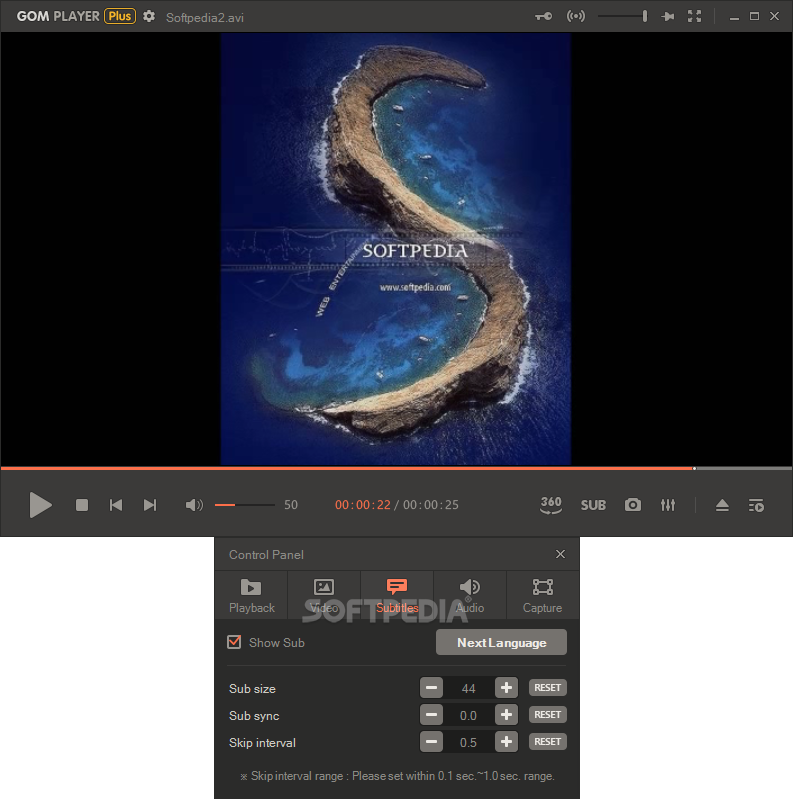793x799 pixels.
Task: Decrease the Sub size value
Action: (x=431, y=687)
